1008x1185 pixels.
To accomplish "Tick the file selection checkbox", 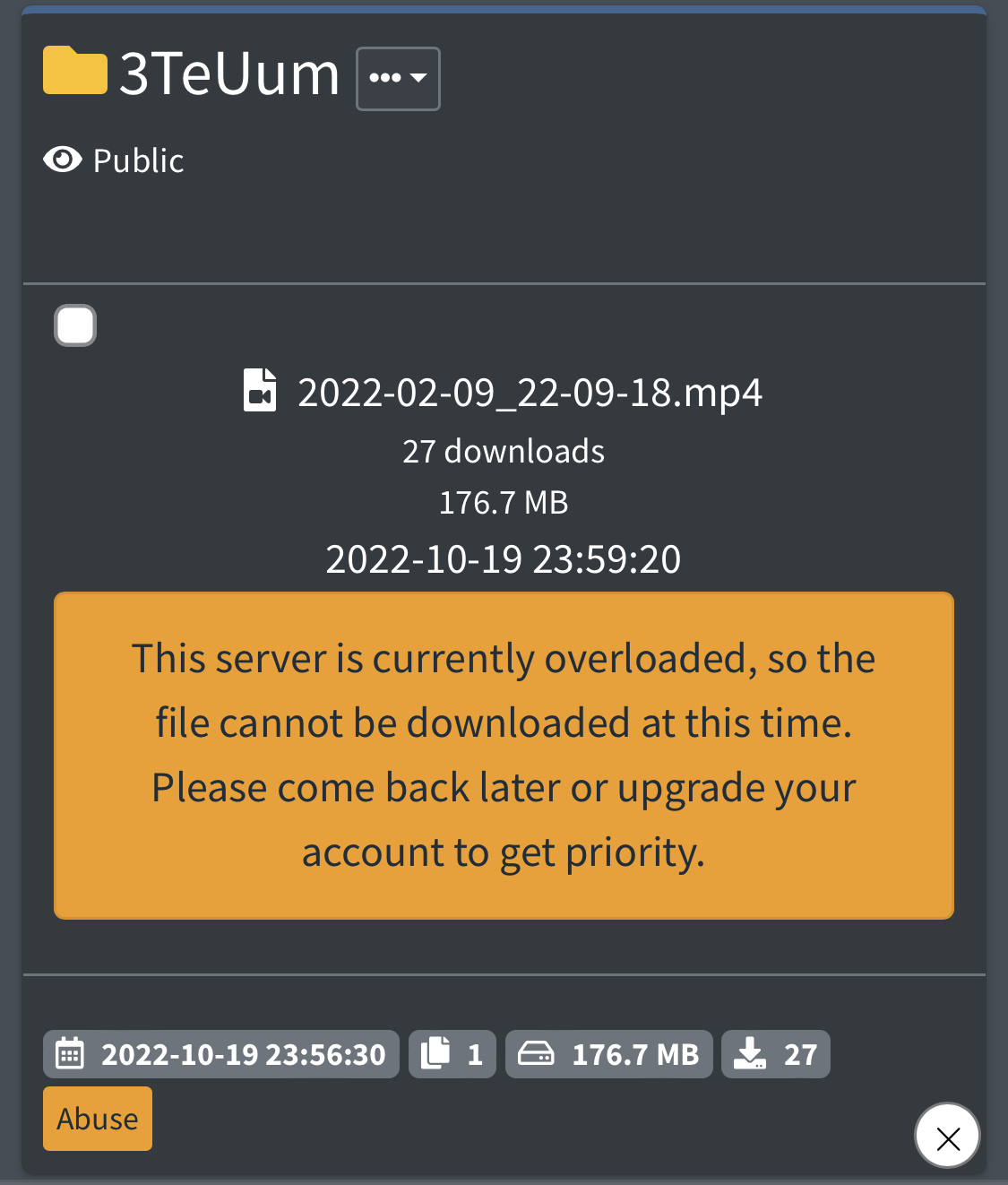I will click(75, 325).
